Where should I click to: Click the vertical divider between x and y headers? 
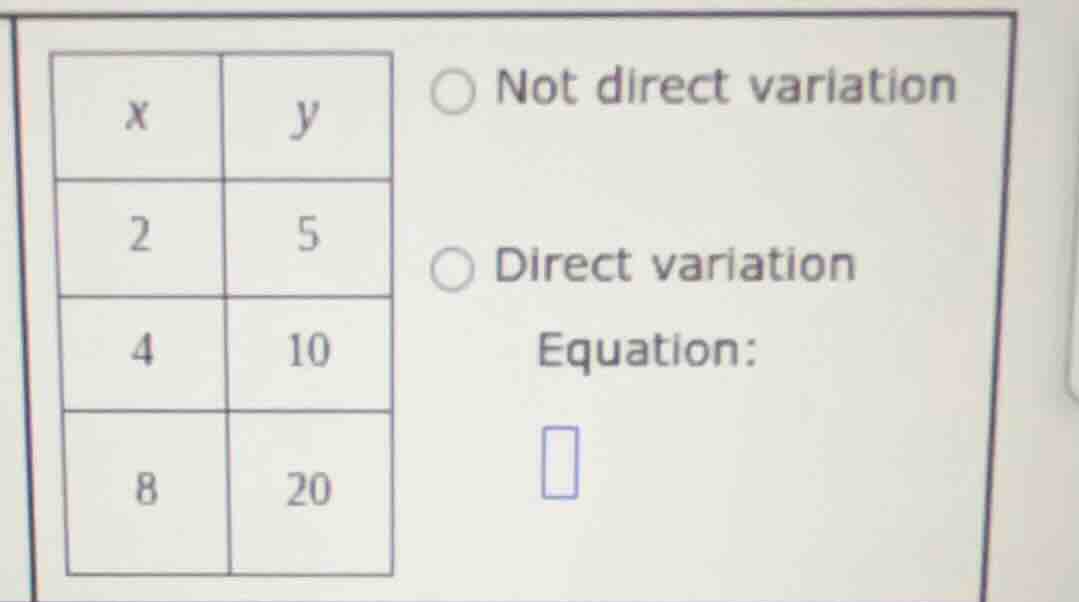pyautogui.click(x=224, y=117)
